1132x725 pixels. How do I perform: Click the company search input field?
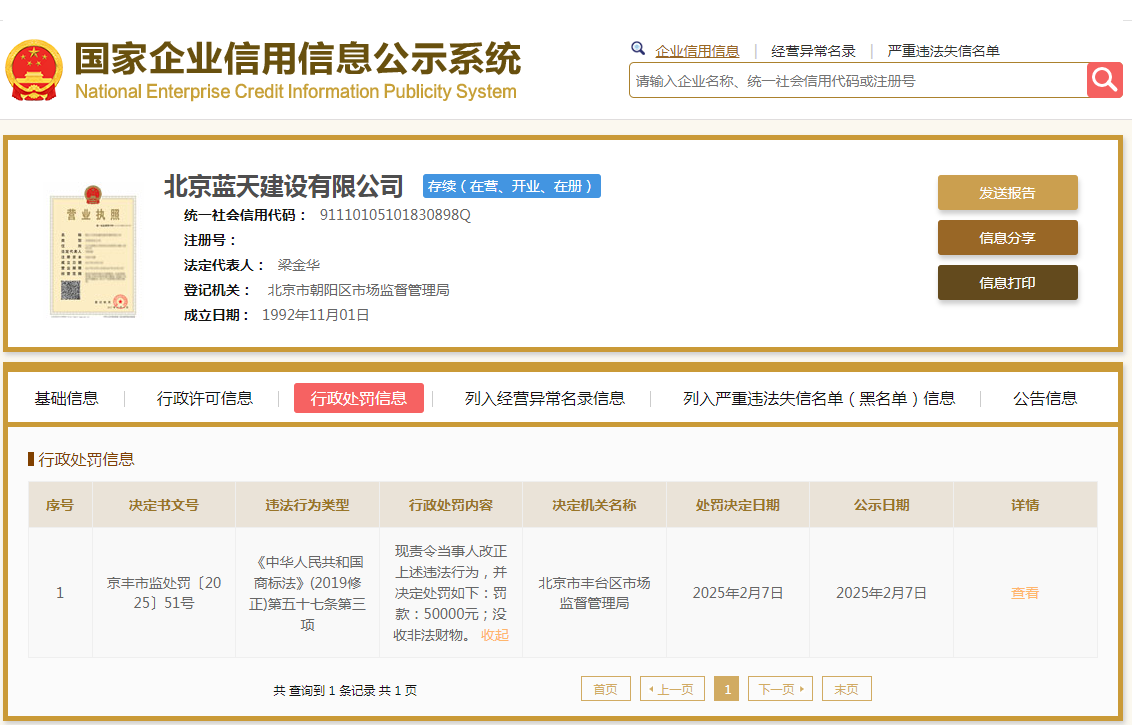pyautogui.click(x=850, y=80)
